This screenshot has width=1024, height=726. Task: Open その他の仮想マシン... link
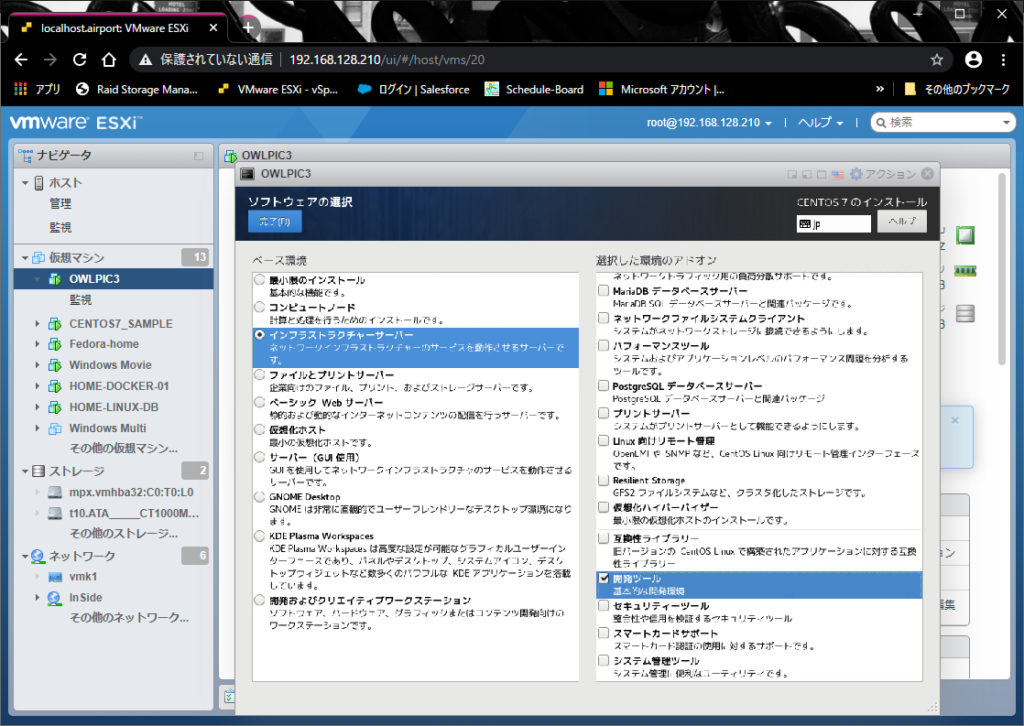(x=123, y=449)
